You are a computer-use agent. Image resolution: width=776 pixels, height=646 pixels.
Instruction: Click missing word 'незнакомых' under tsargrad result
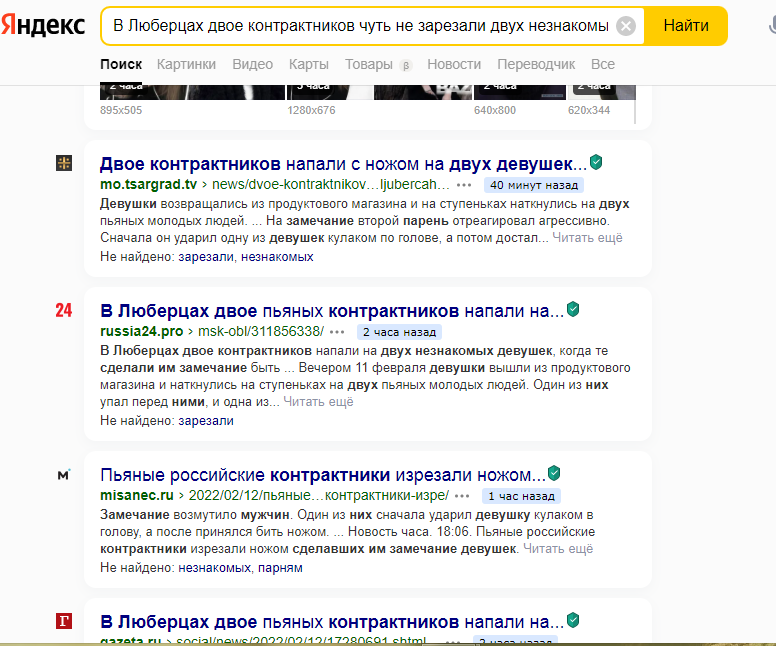tap(277, 256)
